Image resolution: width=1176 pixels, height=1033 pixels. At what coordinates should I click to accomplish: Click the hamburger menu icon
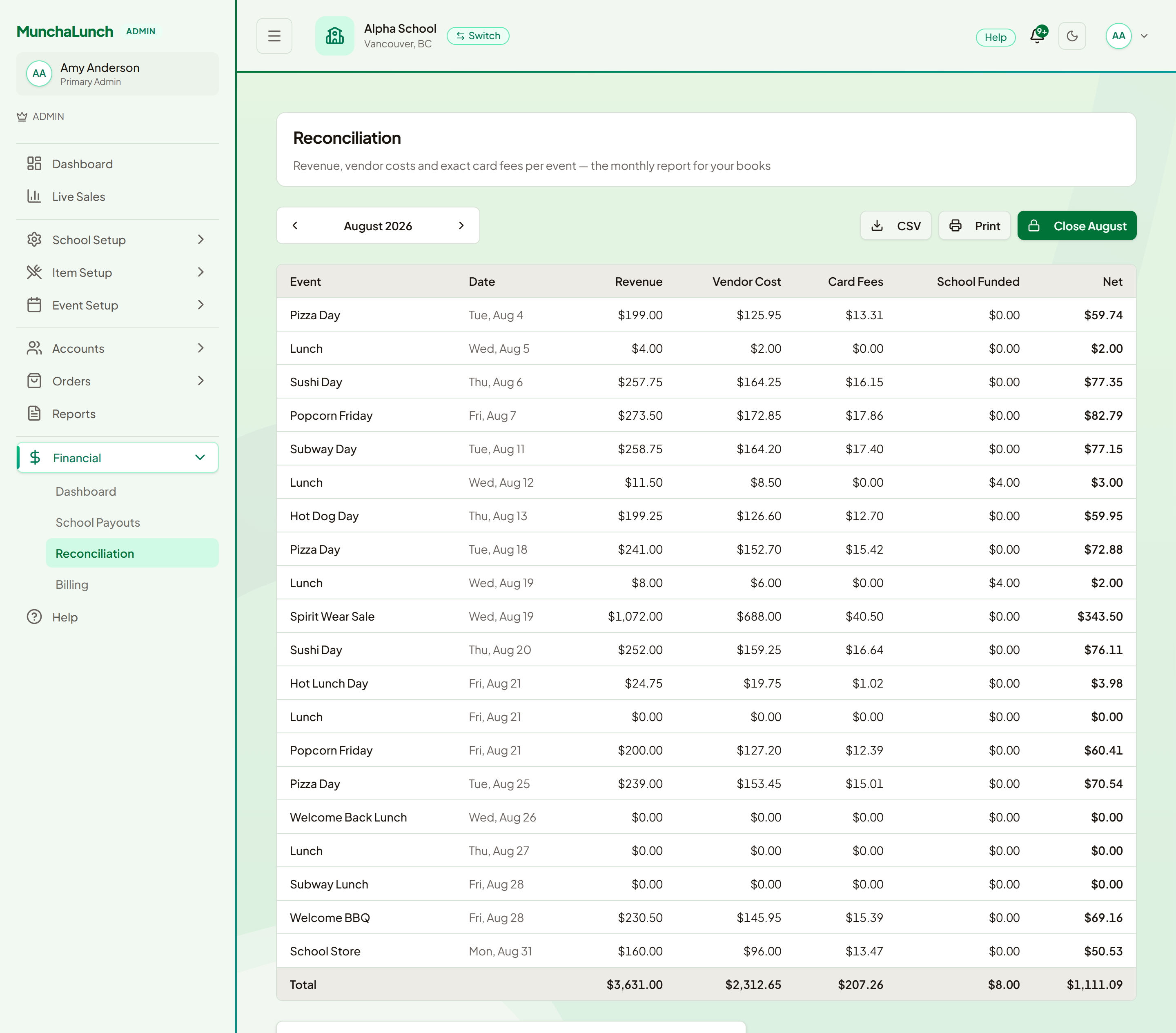point(274,36)
